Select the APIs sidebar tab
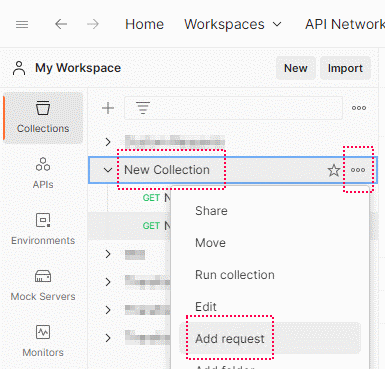This screenshot has height=369, width=385. (x=43, y=173)
